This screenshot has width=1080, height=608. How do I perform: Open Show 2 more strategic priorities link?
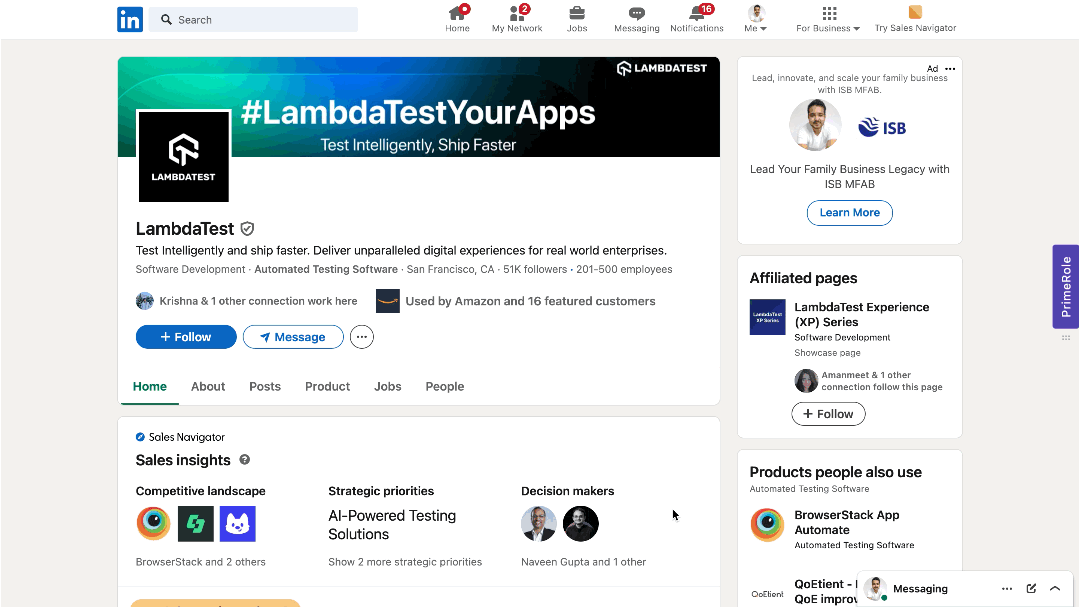click(405, 562)
